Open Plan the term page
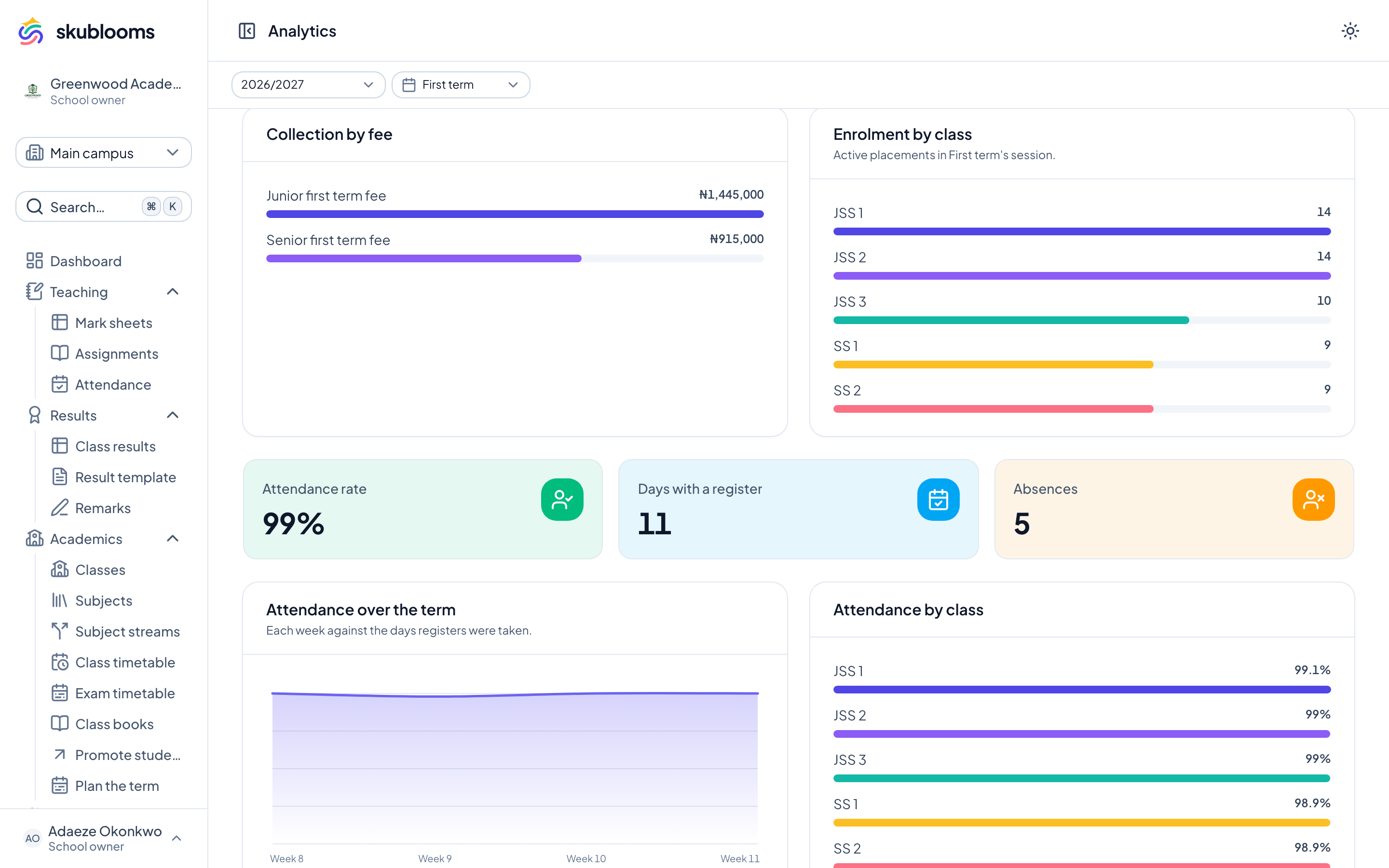Viewport: 1389px width, 868px height. 117,786
